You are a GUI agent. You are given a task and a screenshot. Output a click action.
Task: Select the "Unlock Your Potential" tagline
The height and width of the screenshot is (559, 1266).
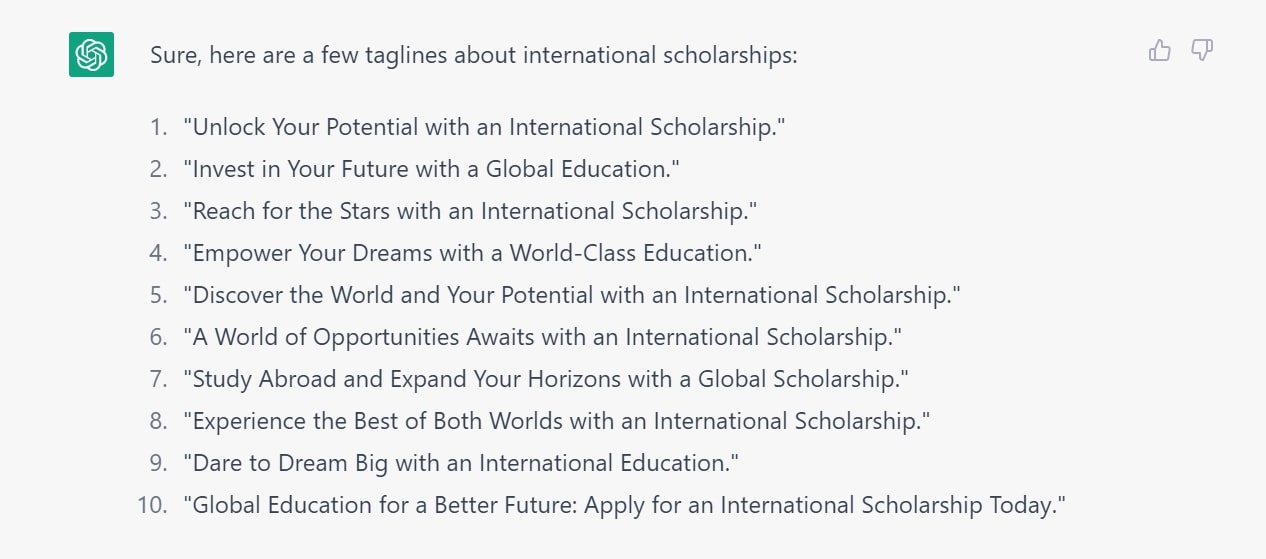(484, 128)
